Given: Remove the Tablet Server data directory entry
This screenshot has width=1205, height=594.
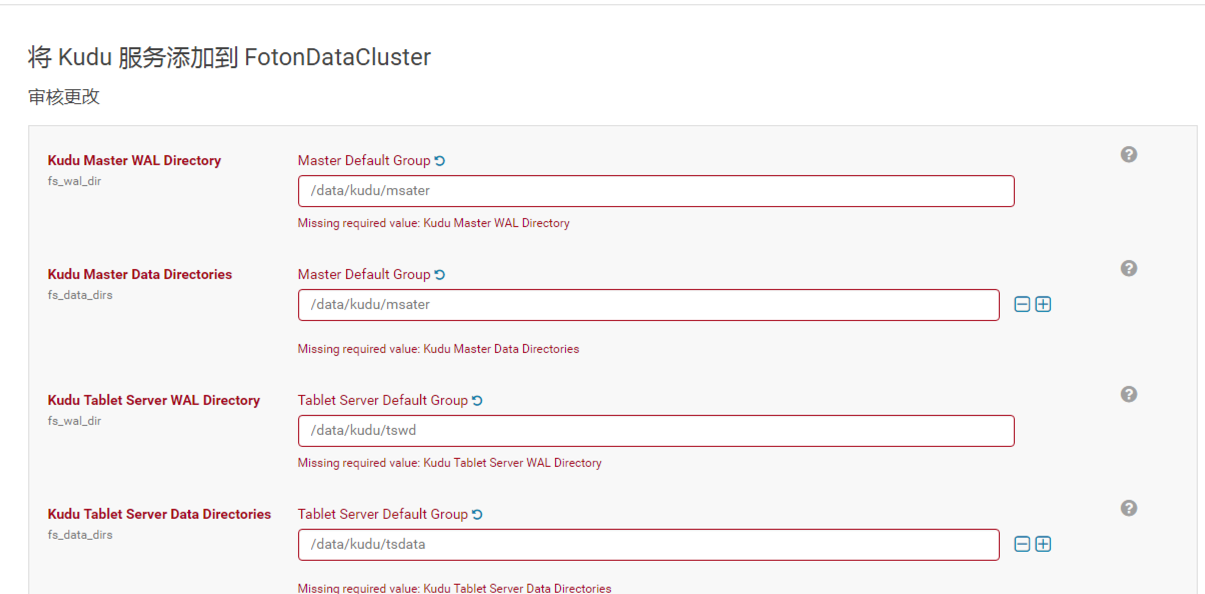Looking at the screenshot, I should (x=1022, y=545).
